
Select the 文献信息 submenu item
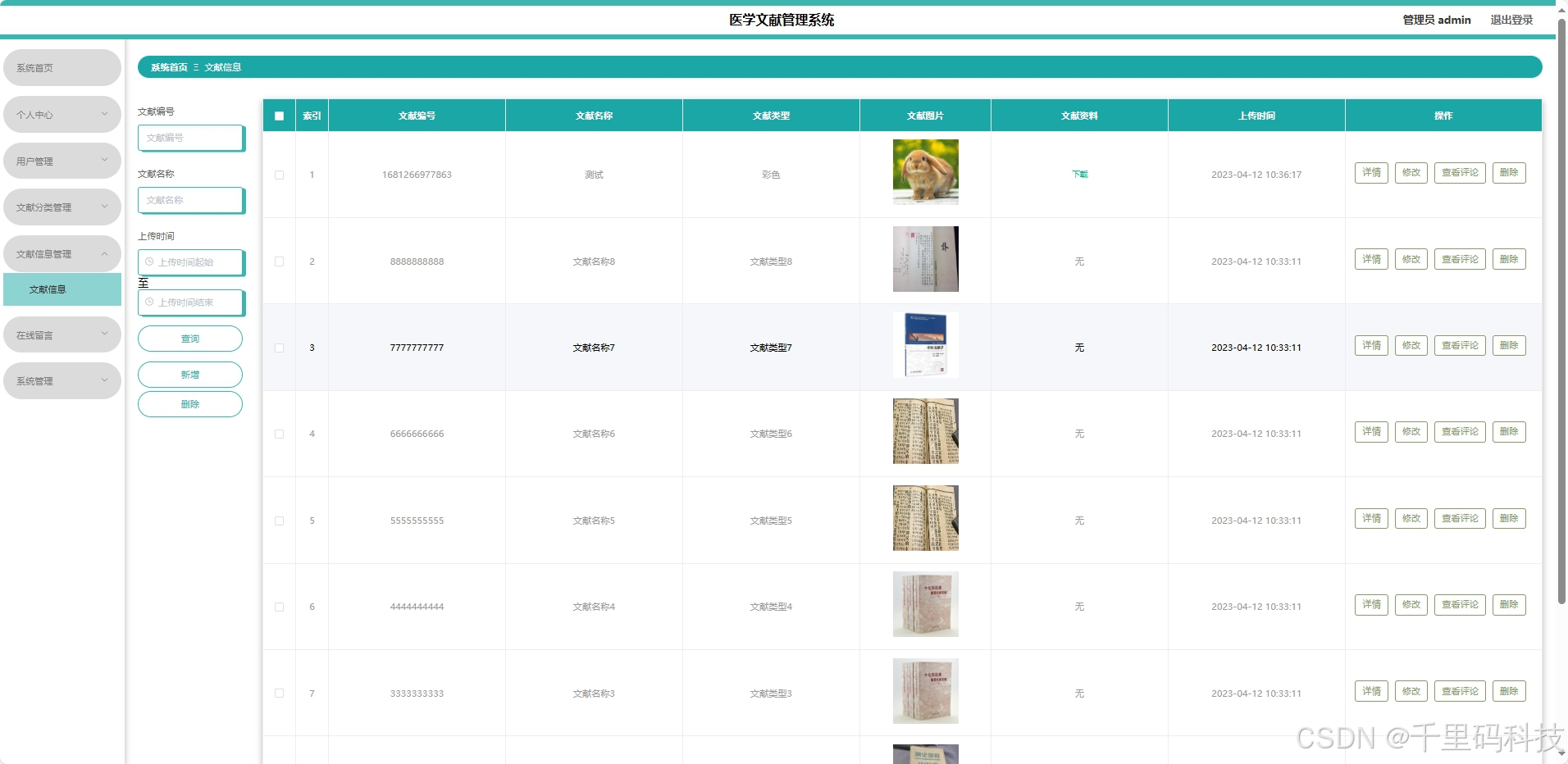pos(62,289)
